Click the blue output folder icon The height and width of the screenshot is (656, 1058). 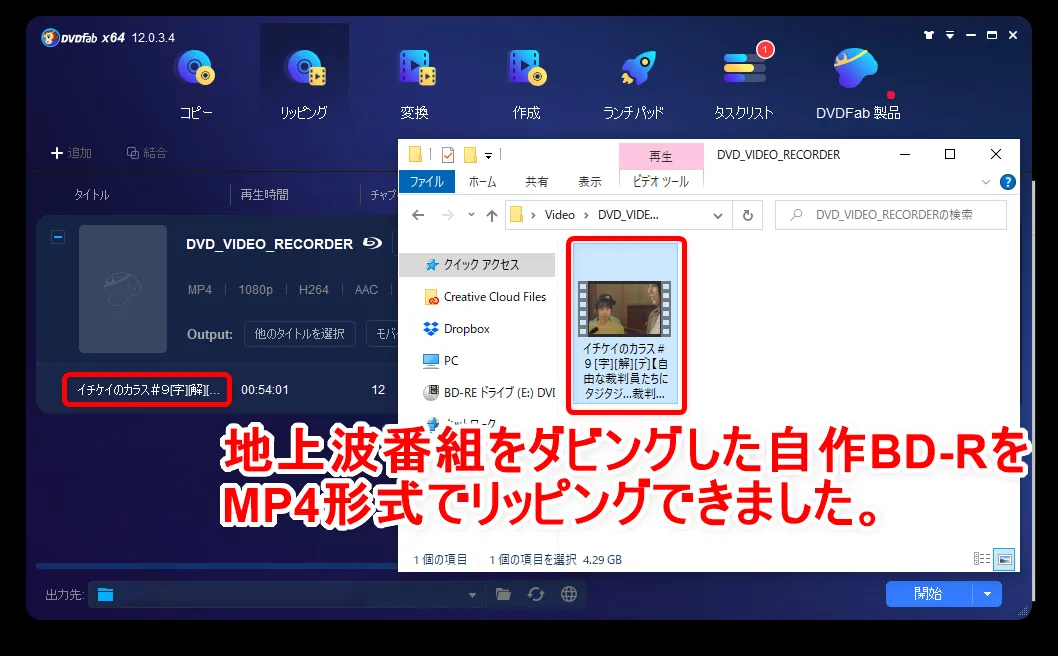[105, 595]
